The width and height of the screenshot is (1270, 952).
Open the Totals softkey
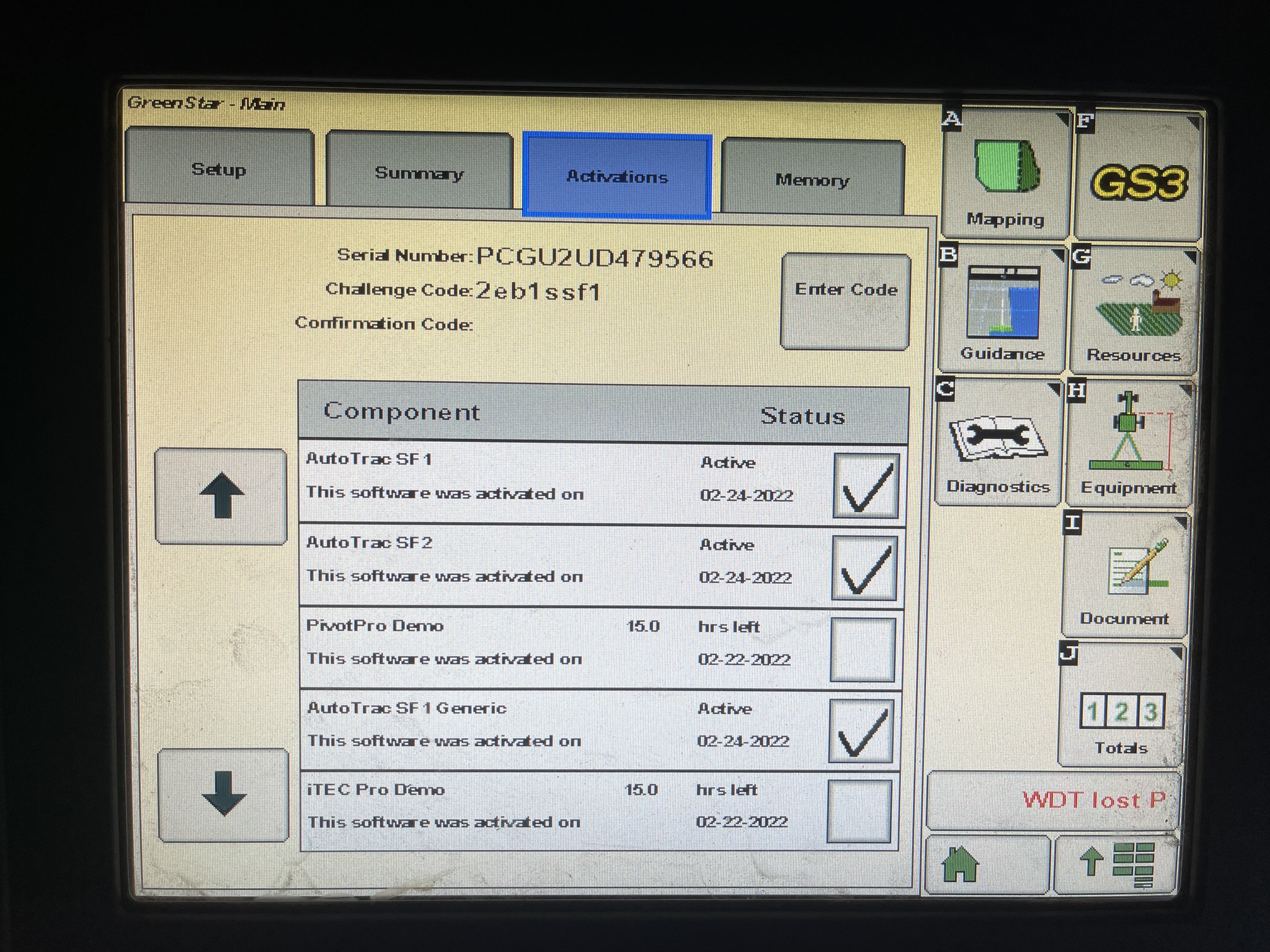[1121, 706]
